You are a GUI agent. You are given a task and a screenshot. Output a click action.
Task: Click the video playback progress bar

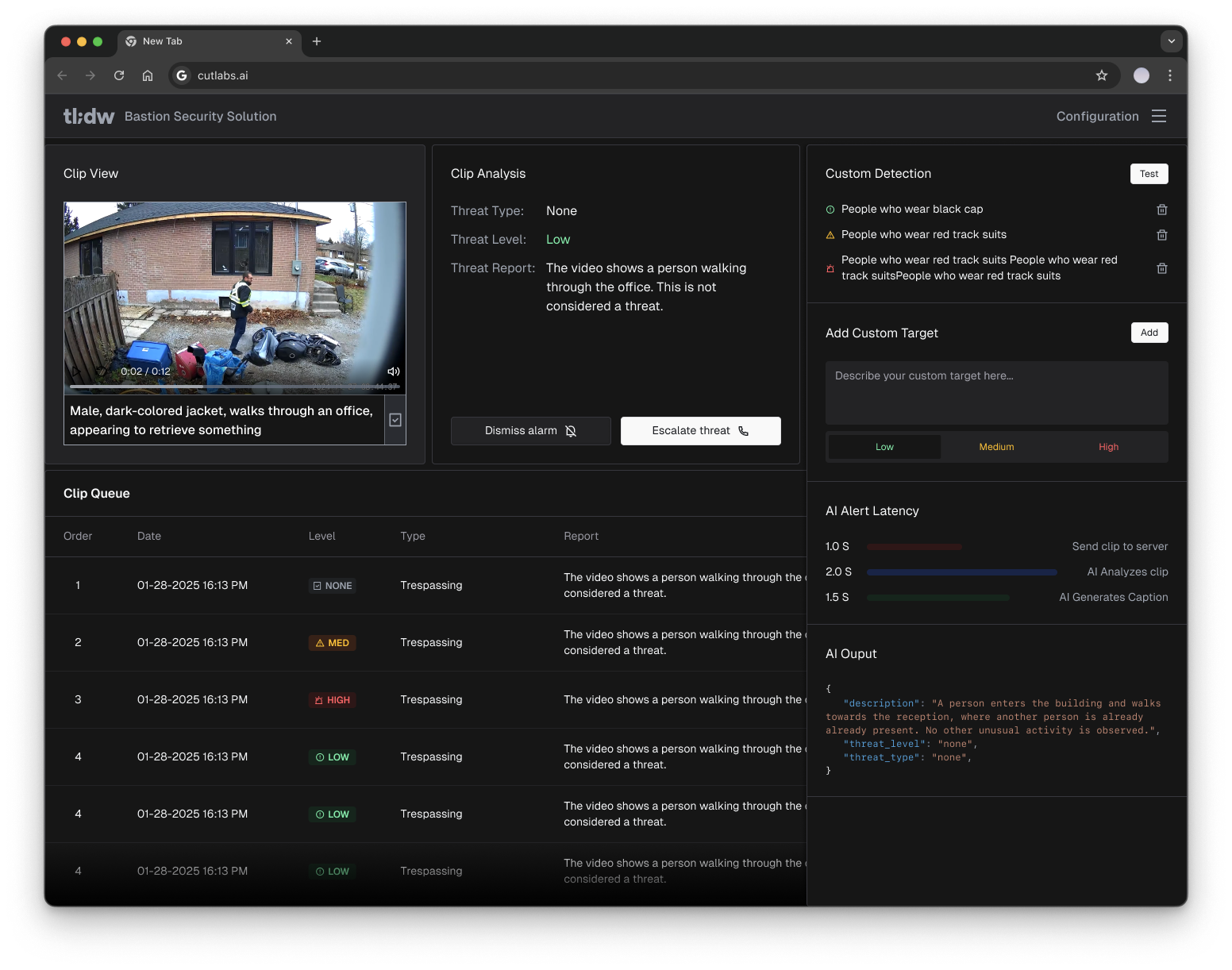(233, 387)
